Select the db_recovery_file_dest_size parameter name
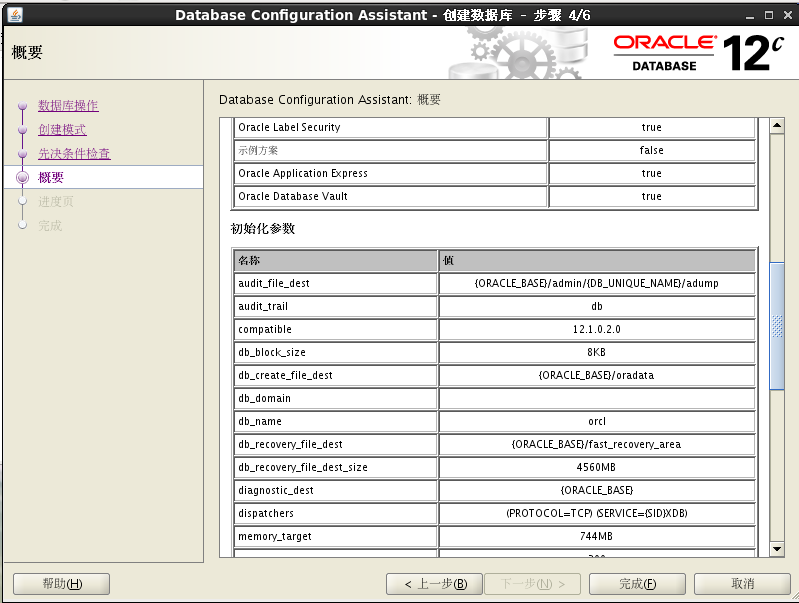Screen dimensions: 799x603 point(335,467)
